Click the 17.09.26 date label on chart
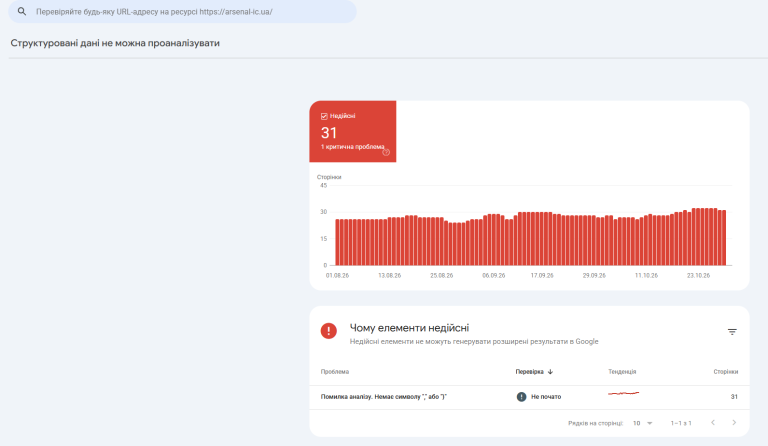Image resolution: width=768 pixels, height=446 pixels. [542, 276]
